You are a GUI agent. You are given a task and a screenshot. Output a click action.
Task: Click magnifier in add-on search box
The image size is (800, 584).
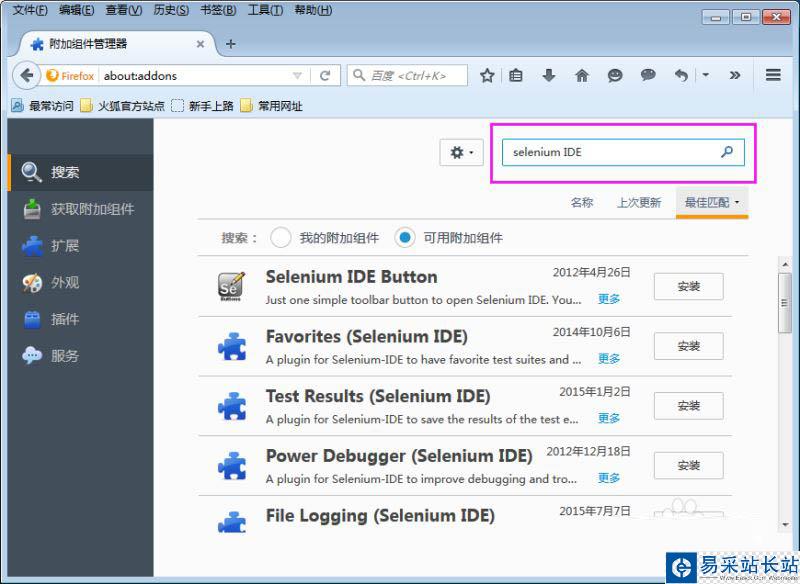pyautogui.click(x=727, y=151)
